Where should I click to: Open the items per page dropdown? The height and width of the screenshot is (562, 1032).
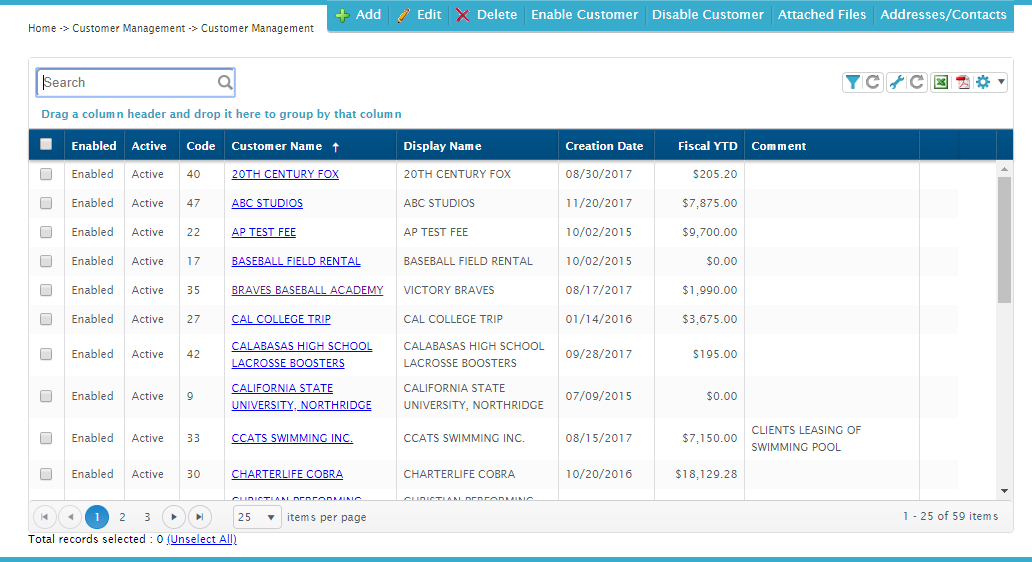tap(257, 517)
